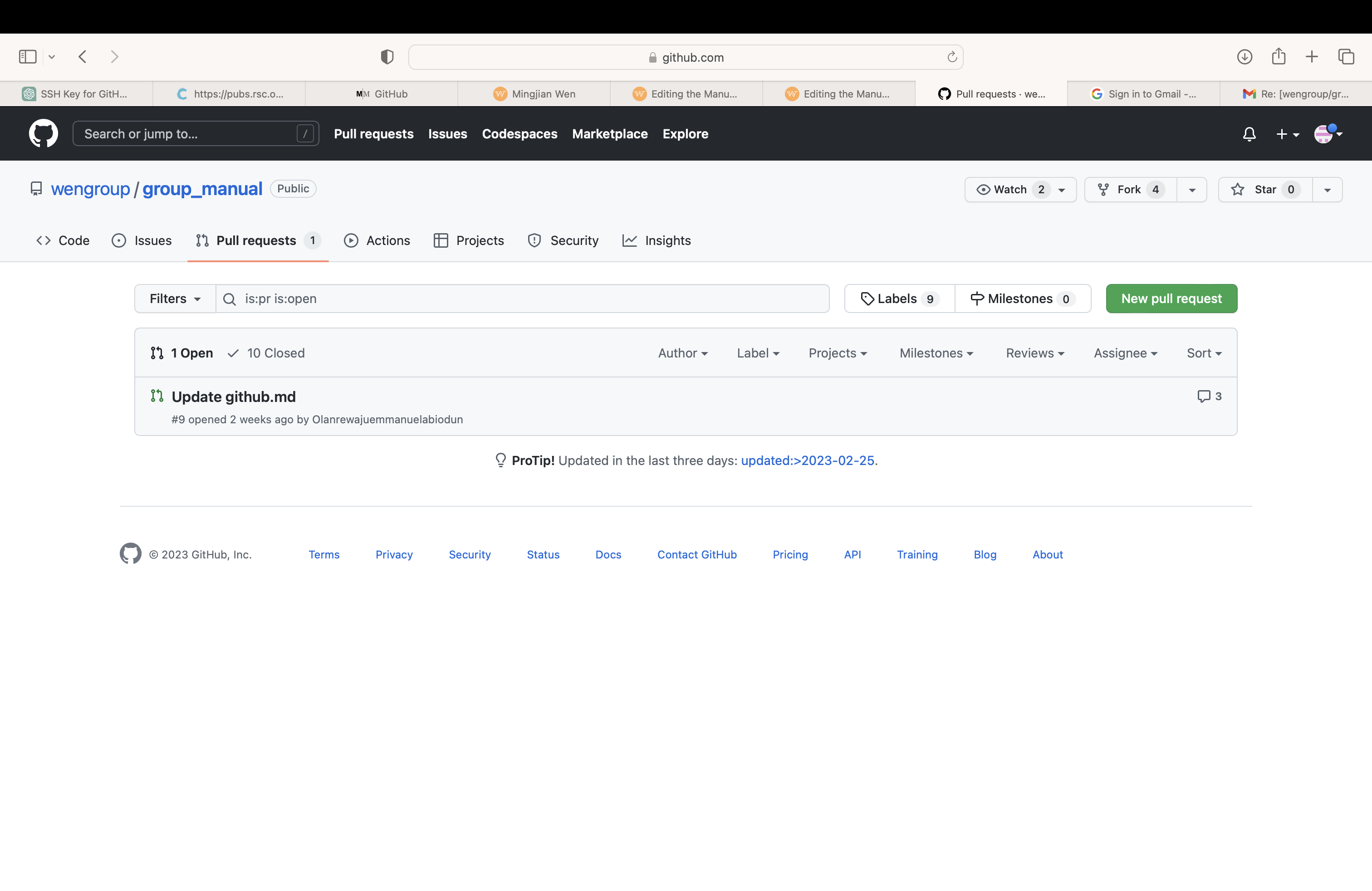Watch the group_manual repository

(1020, 190)
